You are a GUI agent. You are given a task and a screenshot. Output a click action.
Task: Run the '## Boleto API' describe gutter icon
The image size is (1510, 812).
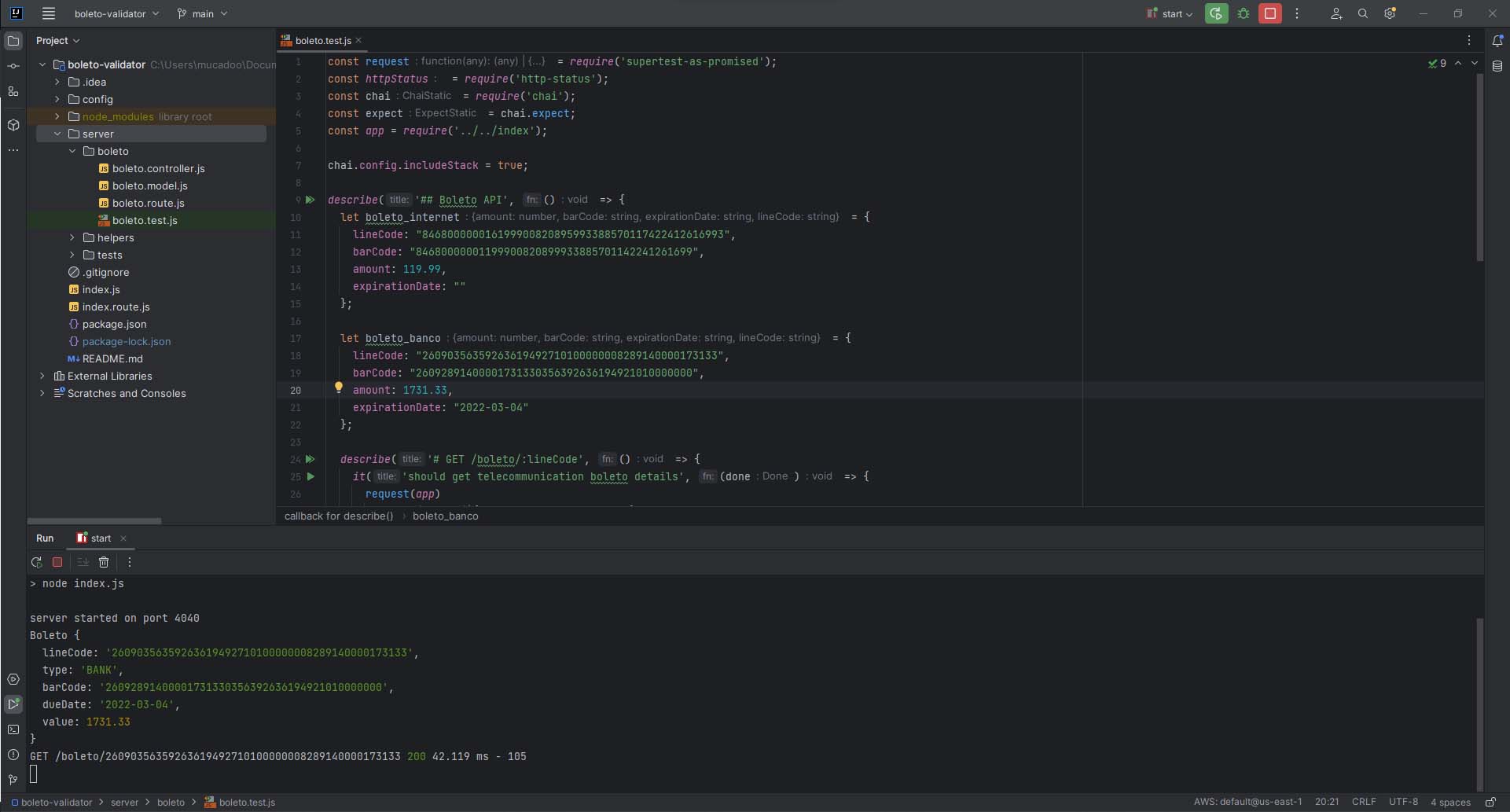click(x=310, y=200)
